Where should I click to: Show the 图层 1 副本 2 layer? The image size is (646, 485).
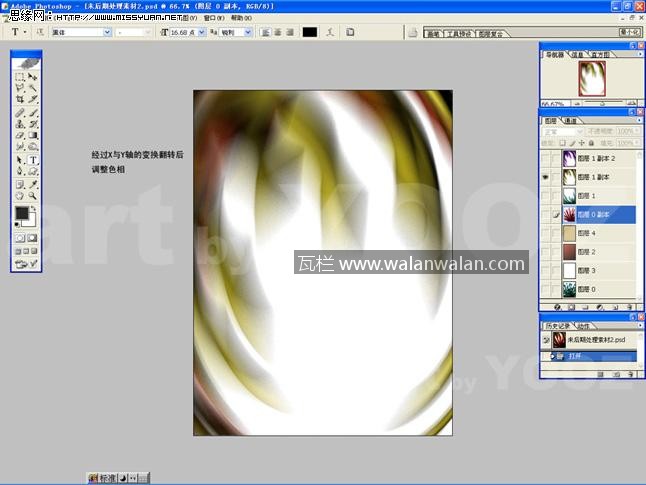point(545,158)
